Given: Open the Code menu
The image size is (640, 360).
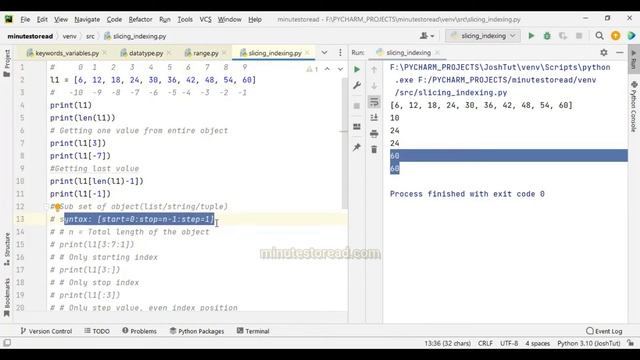Looking at the screenshot, I should (114, 19).
